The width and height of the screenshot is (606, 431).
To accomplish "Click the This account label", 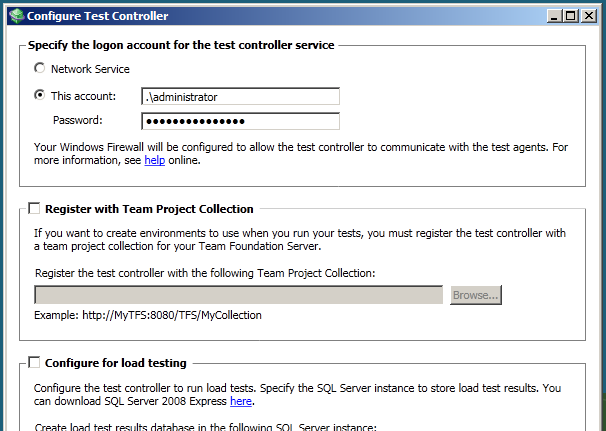I will [83, 96].
